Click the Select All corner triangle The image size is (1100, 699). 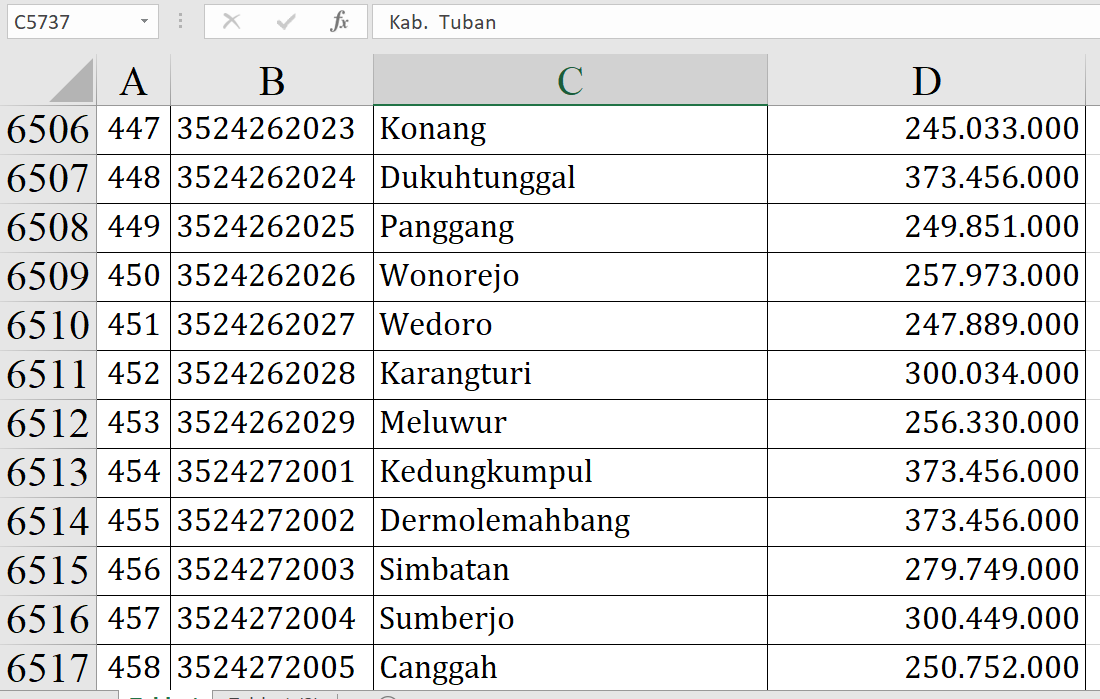[x=71, y=81]
